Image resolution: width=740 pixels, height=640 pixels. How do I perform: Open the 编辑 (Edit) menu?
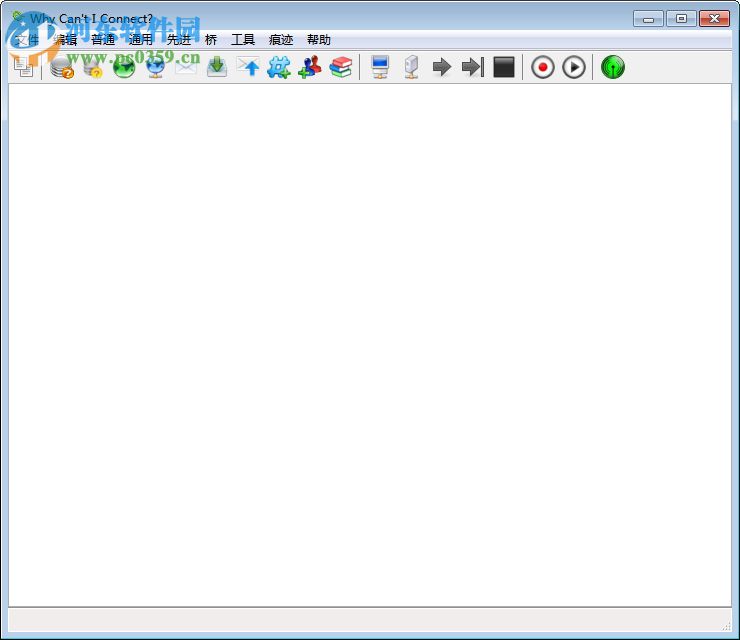[65, 40]
